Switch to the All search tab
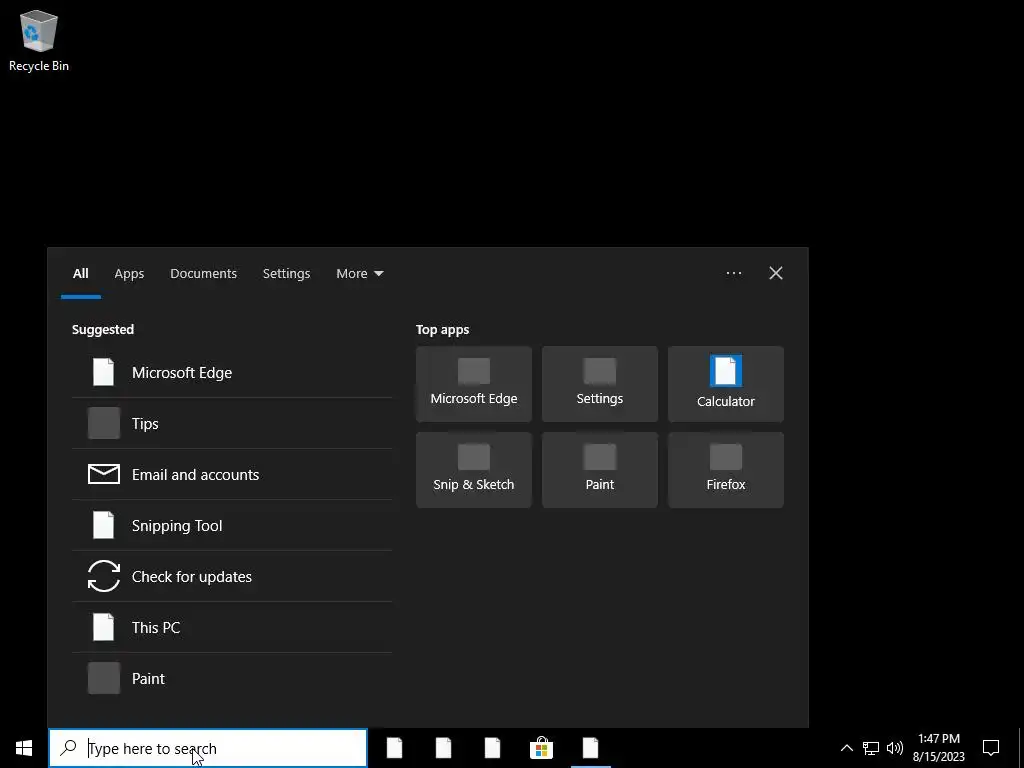This screenshot has width=1024, height=768. coord(80,274)
